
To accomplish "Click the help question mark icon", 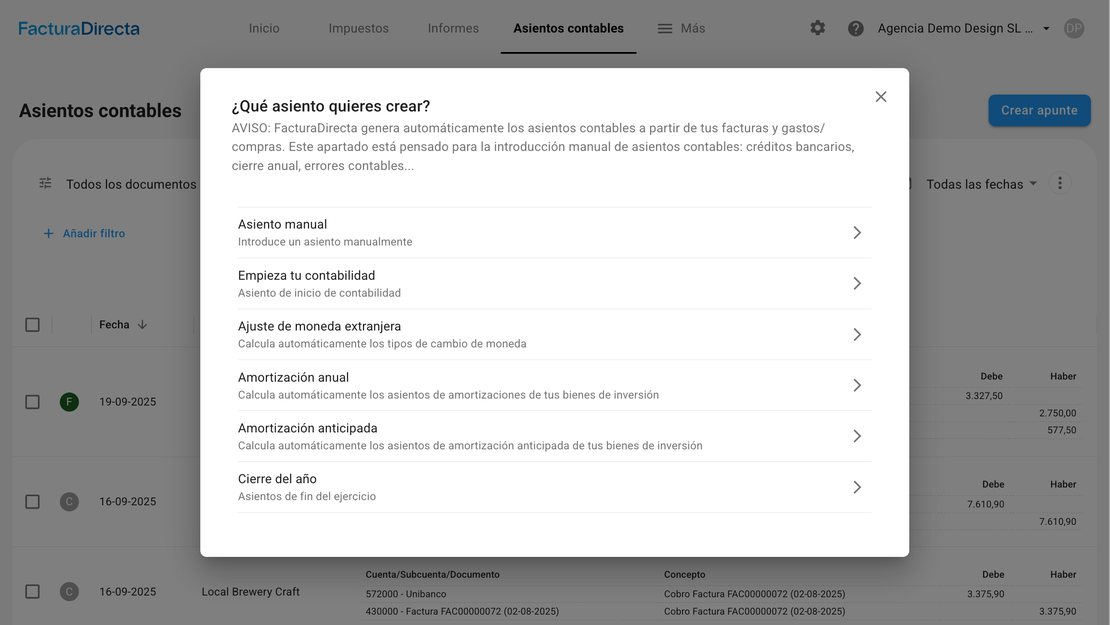I will tap(856, 28).
